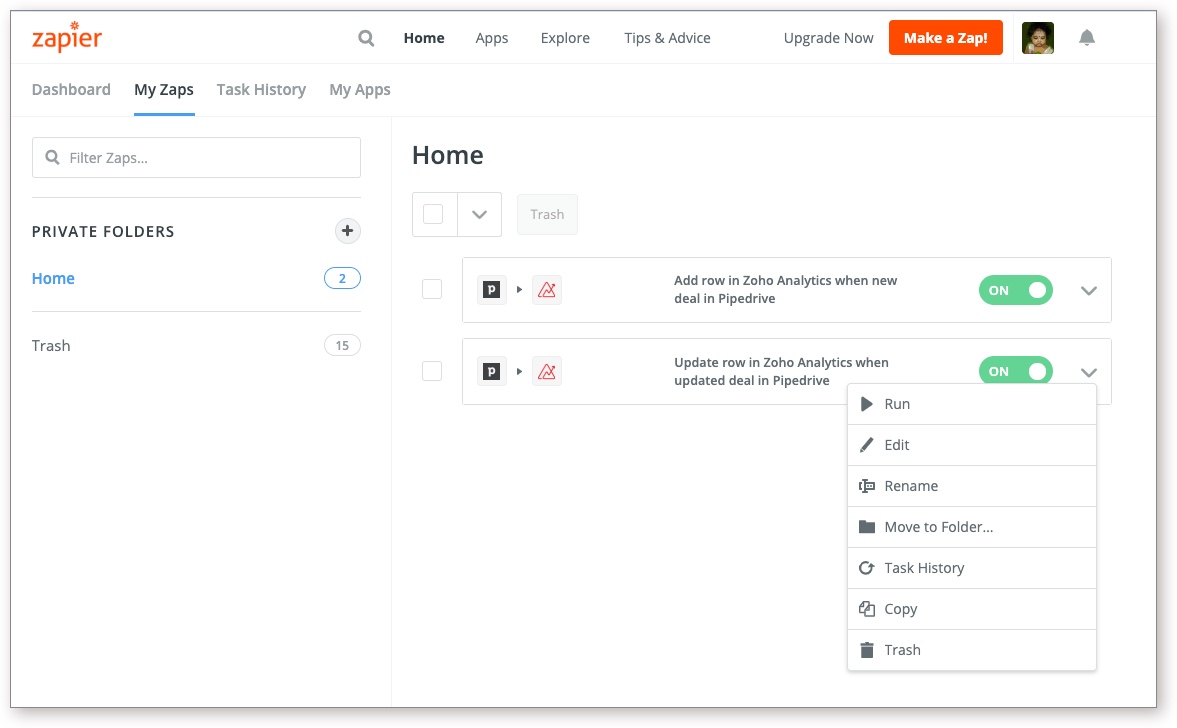Image resolution: width=1177 pixels, height=728 pixels.
Task: Click the Zapier logo
Action: click(x=67, y=38)
